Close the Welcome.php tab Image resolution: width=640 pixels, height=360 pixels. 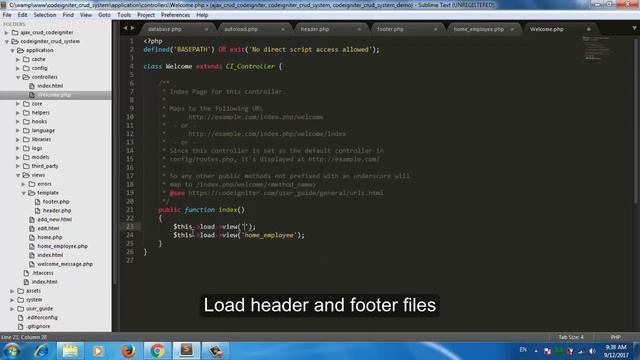pos(588,29)
